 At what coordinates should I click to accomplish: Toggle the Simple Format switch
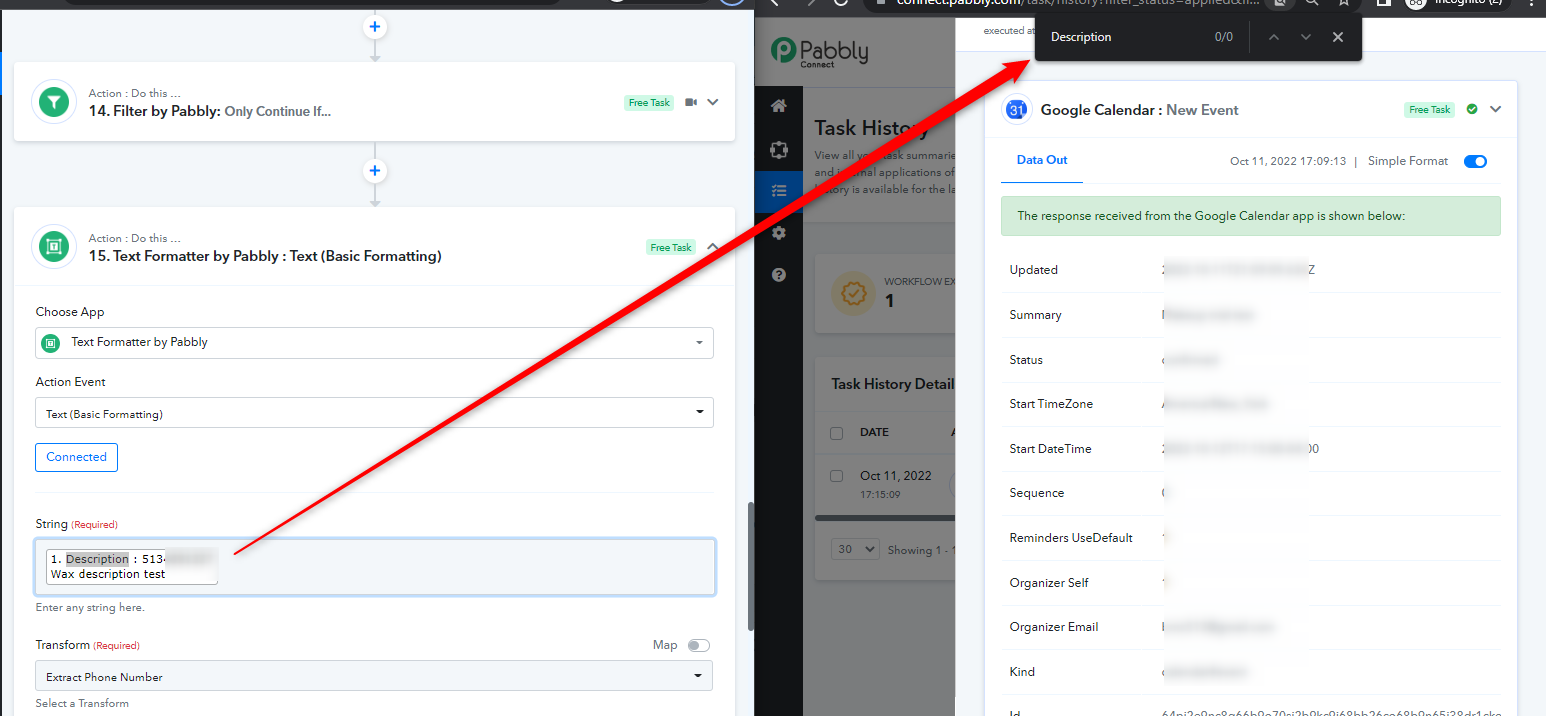[x=1475, y=161]
